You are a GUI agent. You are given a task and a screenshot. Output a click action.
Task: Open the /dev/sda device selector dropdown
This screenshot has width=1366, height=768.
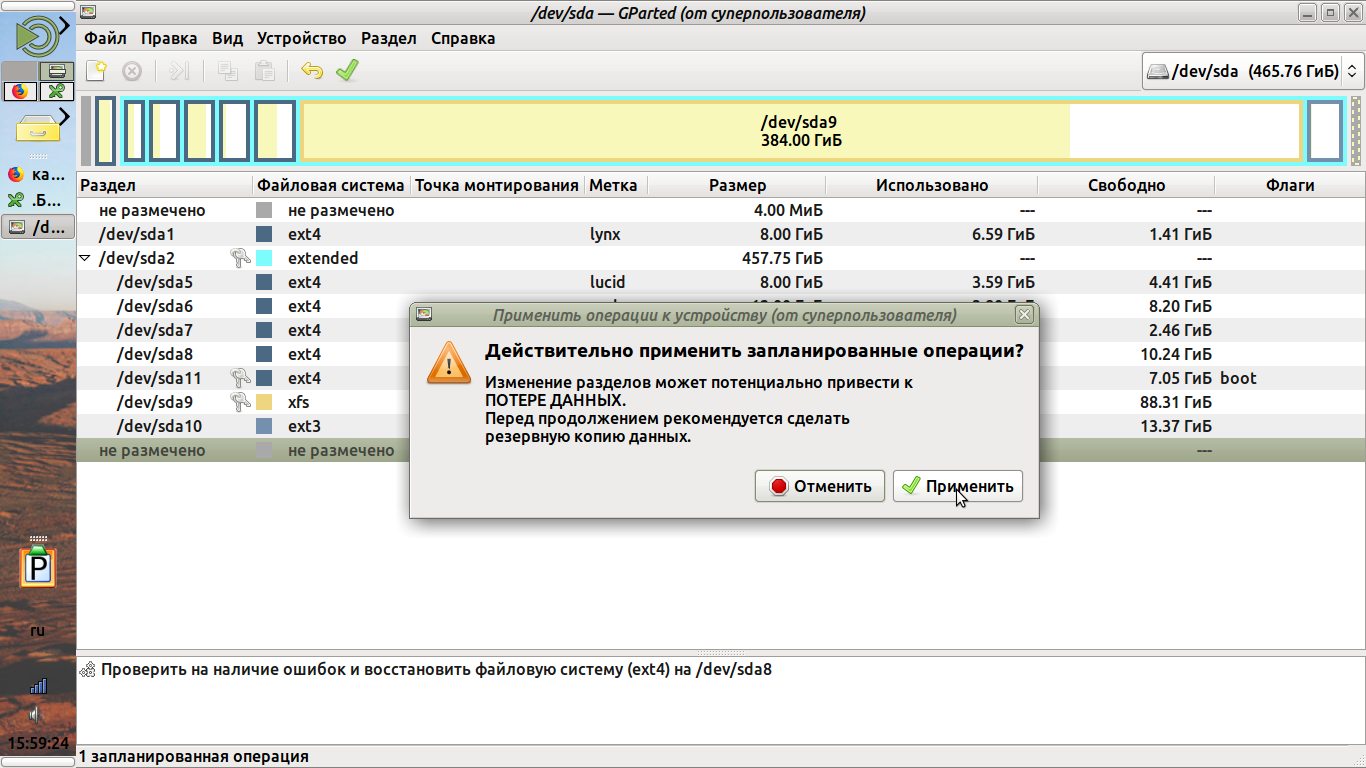click(1252, 71)
